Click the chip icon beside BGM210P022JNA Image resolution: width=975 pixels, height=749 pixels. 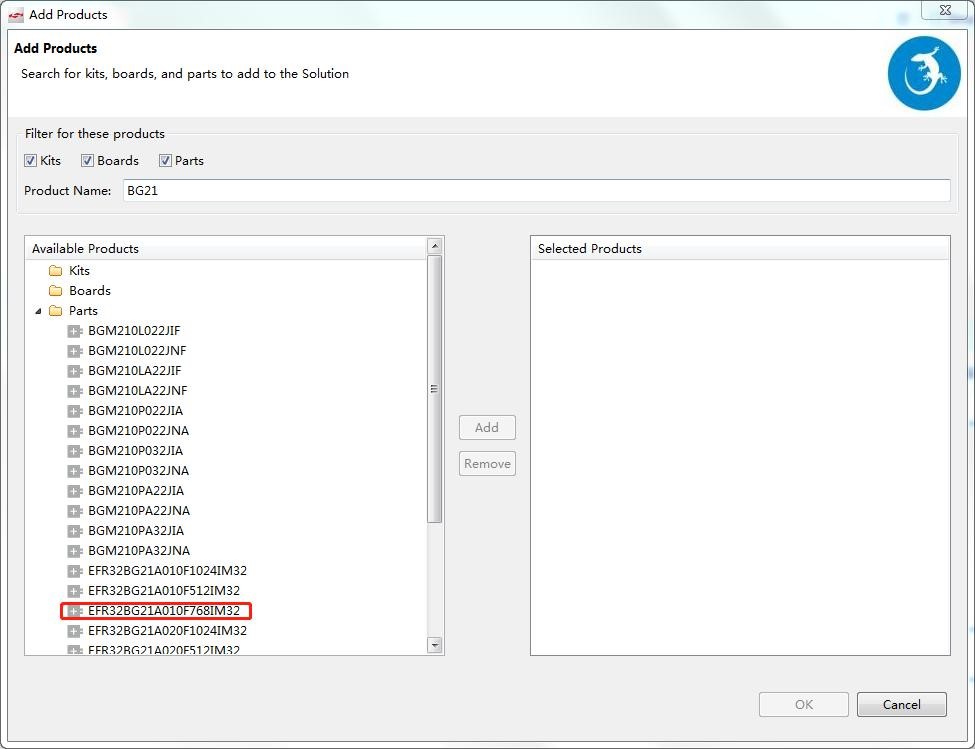click(x=75, y=431)
